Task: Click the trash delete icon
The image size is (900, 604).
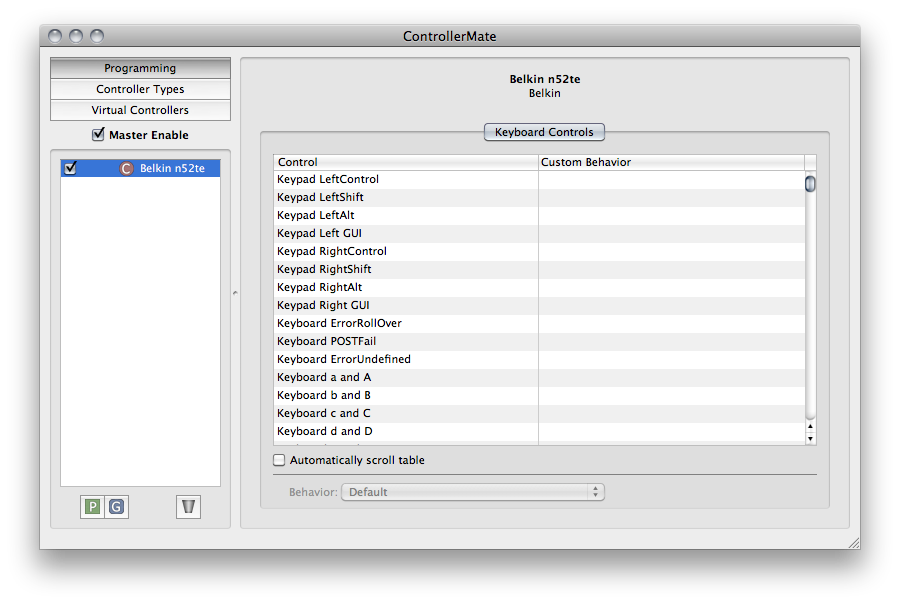Action: pos(188,506)
